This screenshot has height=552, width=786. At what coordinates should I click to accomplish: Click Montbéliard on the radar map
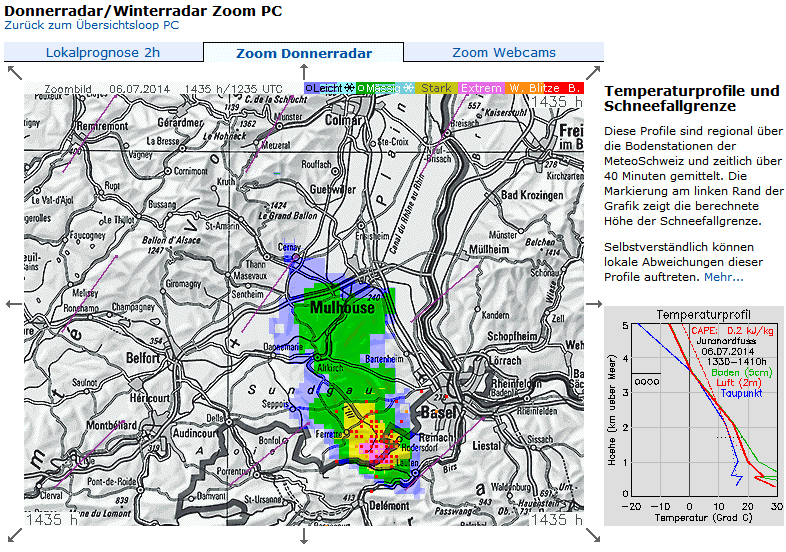(x=111, y=425)
